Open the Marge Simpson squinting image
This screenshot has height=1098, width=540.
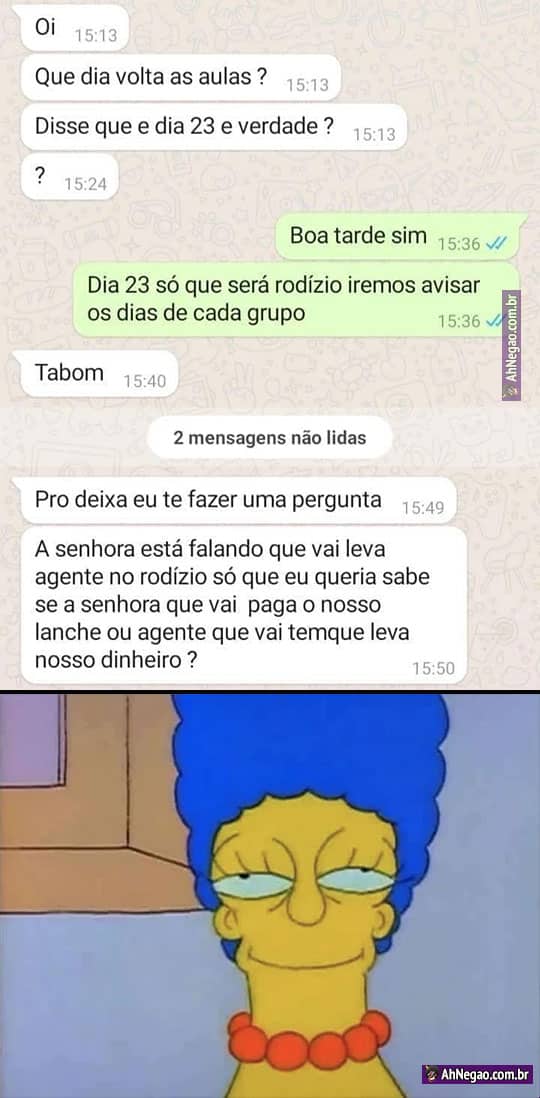tap(270, 895)
